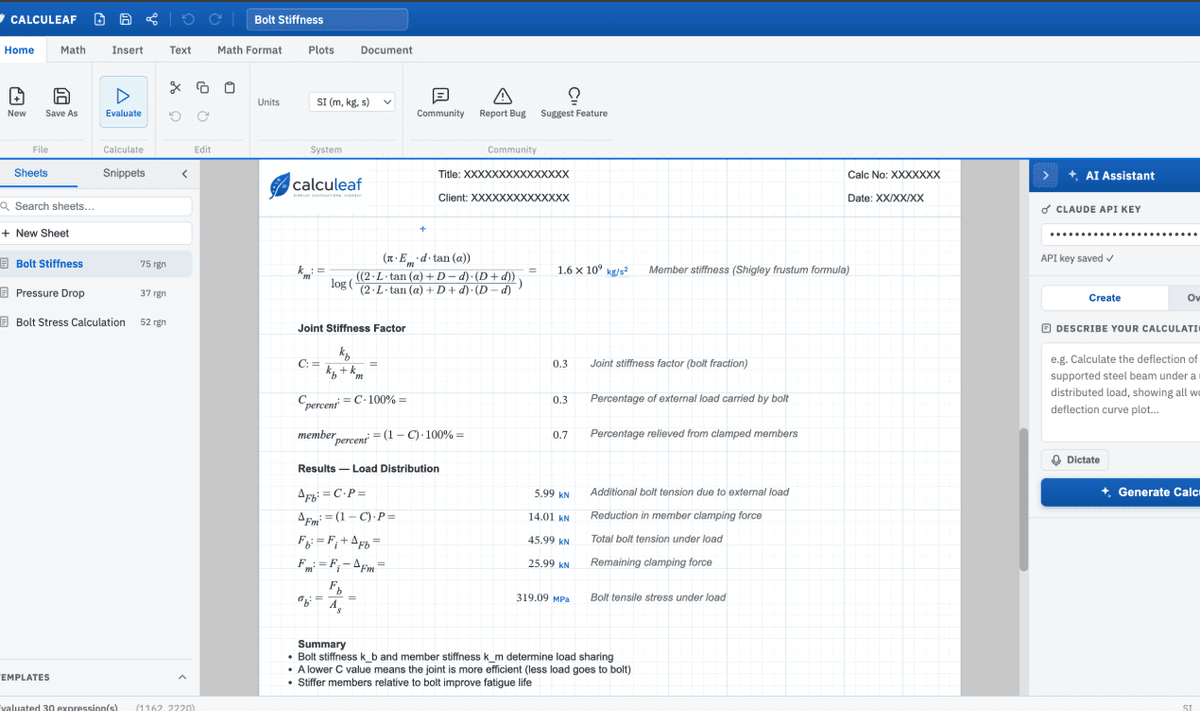
Task: Select the Snippets sidebar tab
Action: pyautogui.click(x=124, y=173)
